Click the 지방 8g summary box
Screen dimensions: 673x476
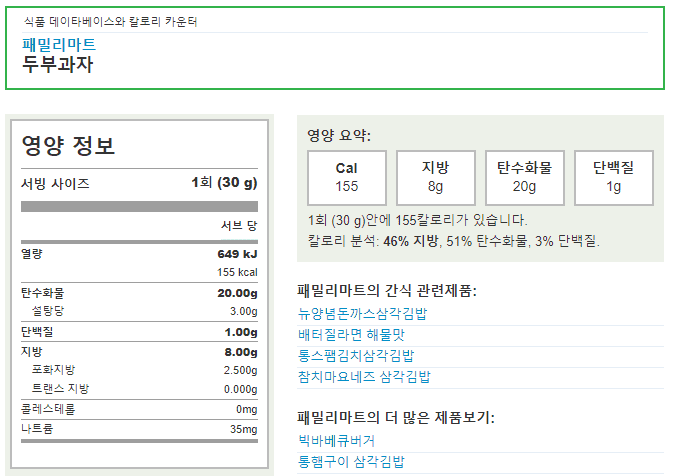436,178
